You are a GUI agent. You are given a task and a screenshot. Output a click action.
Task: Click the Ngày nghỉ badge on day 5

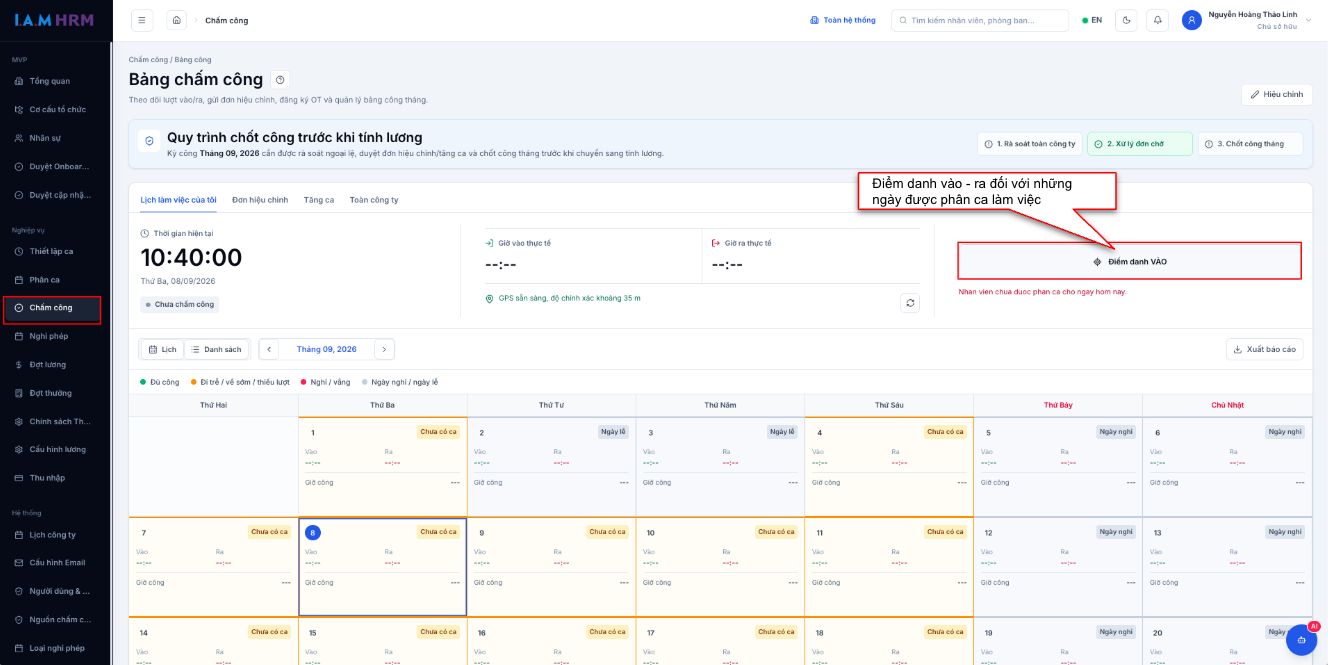click(1116, 432)
